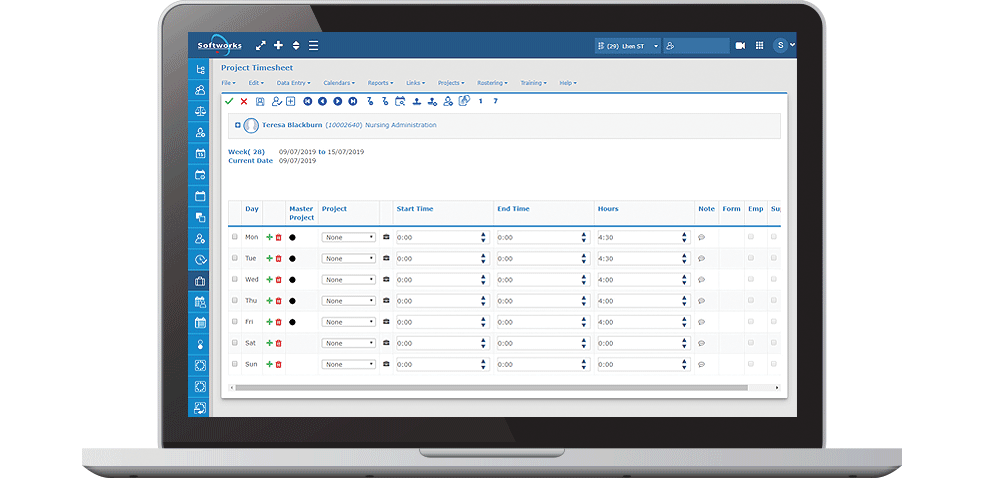The width and height of the screenshot is (984, 500).
Task: Open the Help menu
Action: (568, 83)
